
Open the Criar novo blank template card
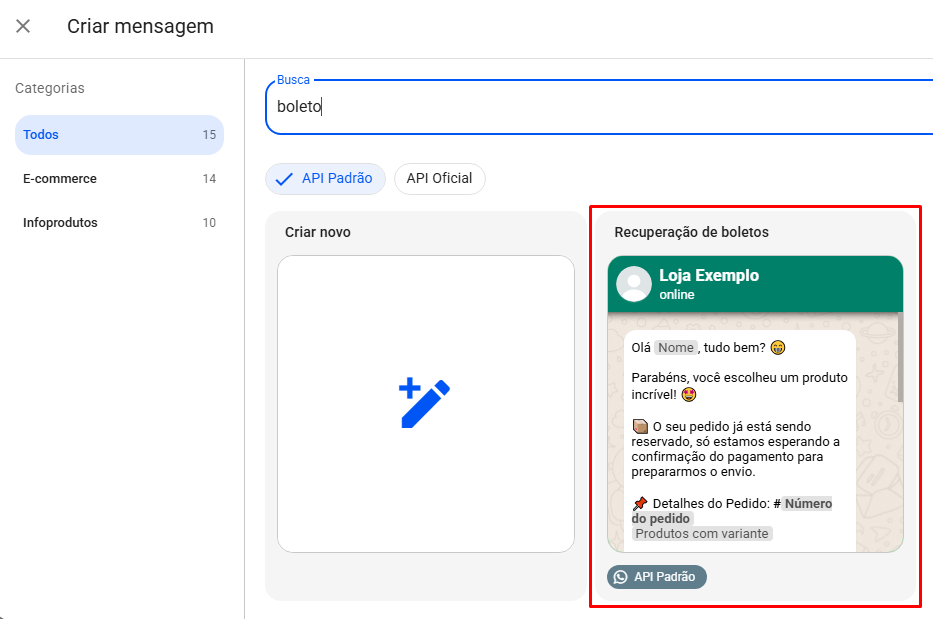point(426,404)
